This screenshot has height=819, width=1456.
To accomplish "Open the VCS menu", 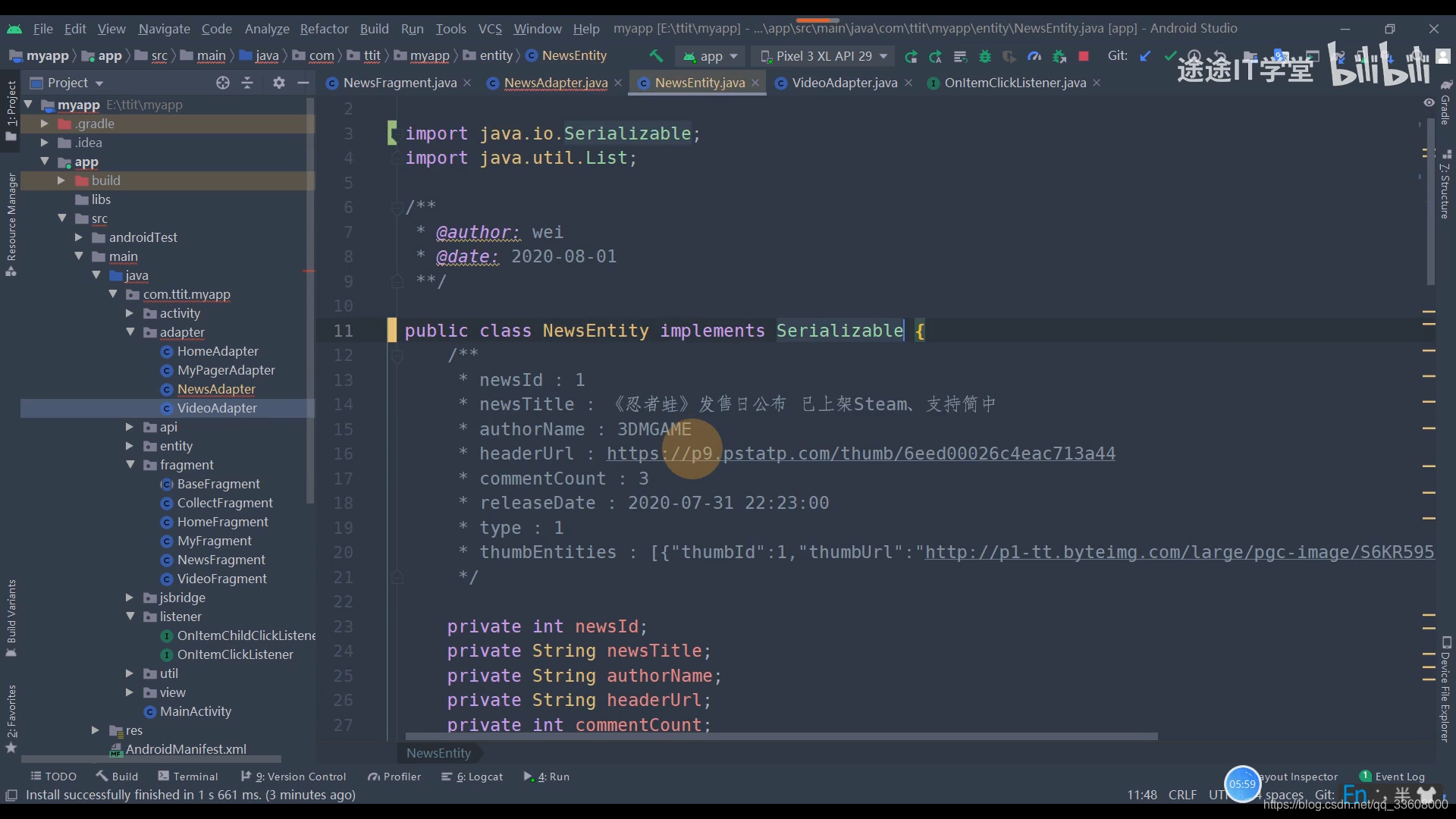I will coord(490,29).
